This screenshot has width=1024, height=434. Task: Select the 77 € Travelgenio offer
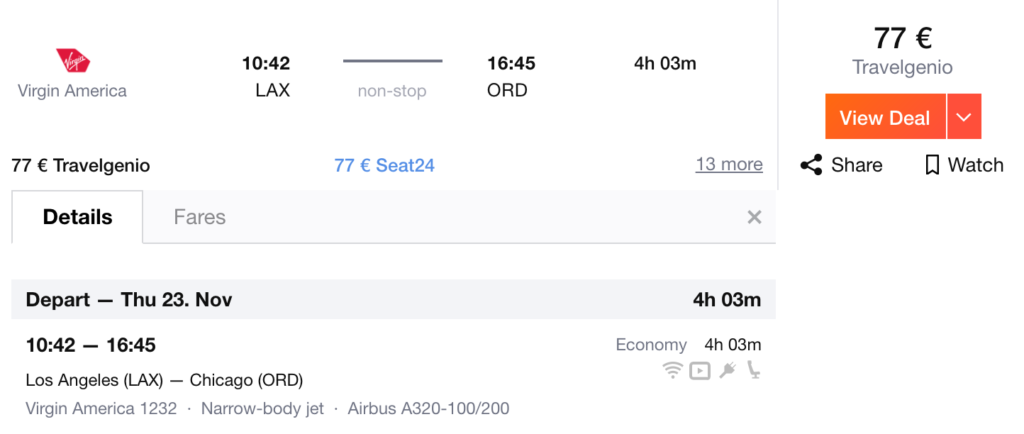coord(81,166)
